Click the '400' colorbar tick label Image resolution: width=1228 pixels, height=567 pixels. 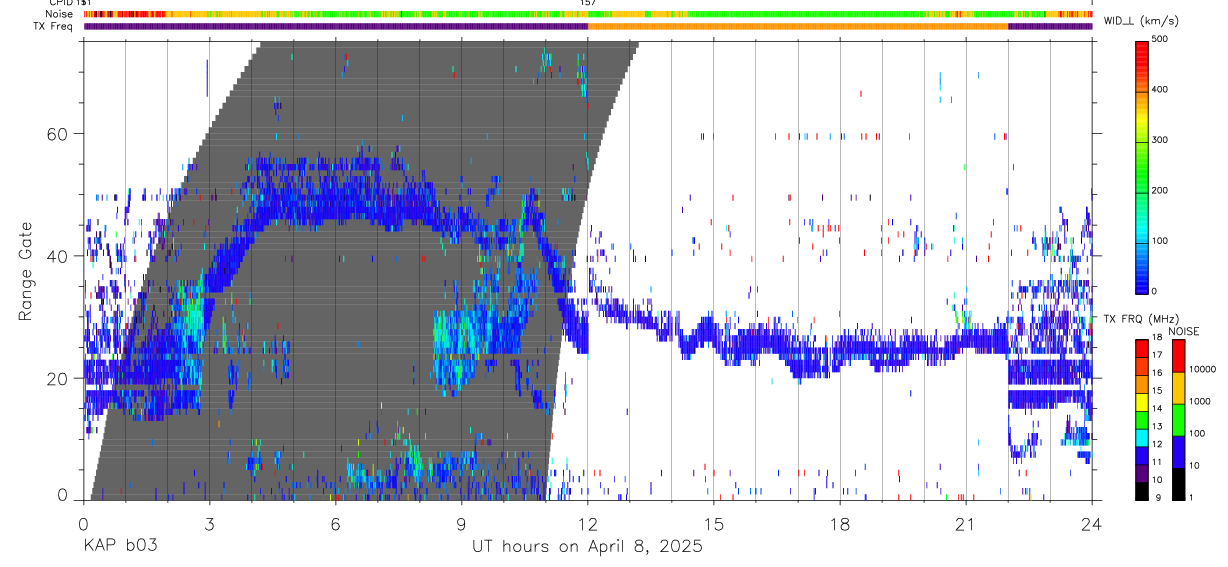coord(1161,90)
